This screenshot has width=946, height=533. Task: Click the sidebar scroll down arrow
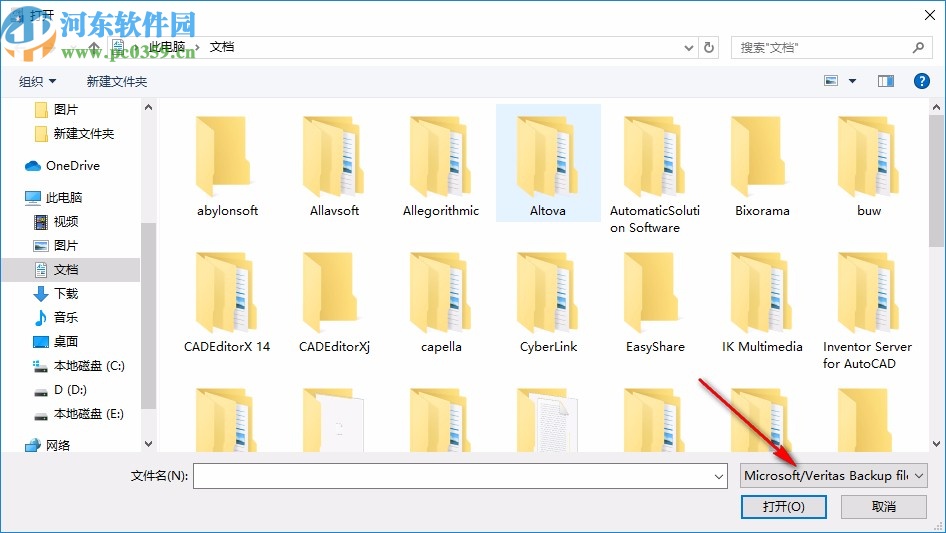pos(148,444)
